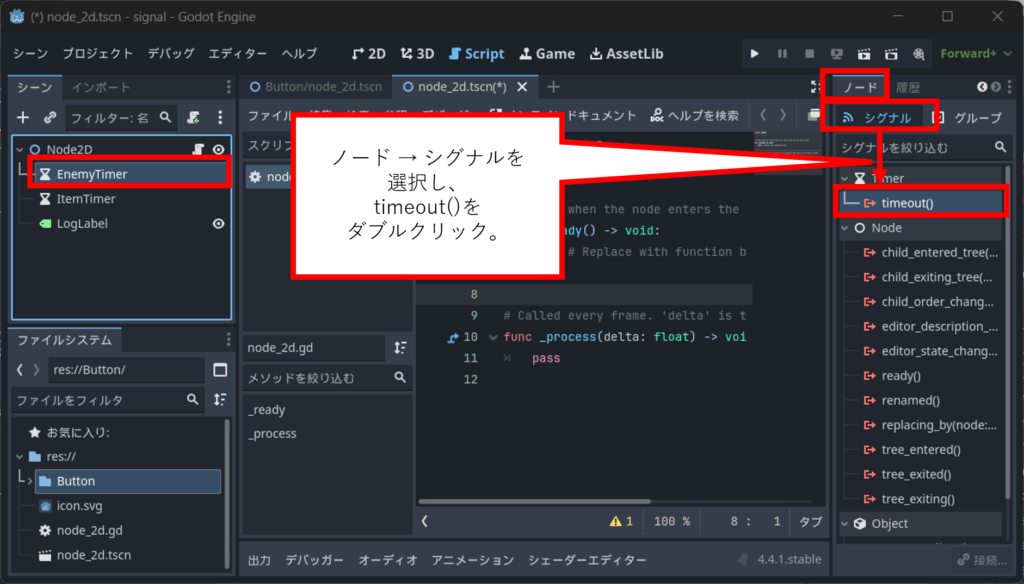This screenshot has width=1024, height=584.
Task: Switch to the Game workspace
Action: pyautogui.click(x=547, y=54)
